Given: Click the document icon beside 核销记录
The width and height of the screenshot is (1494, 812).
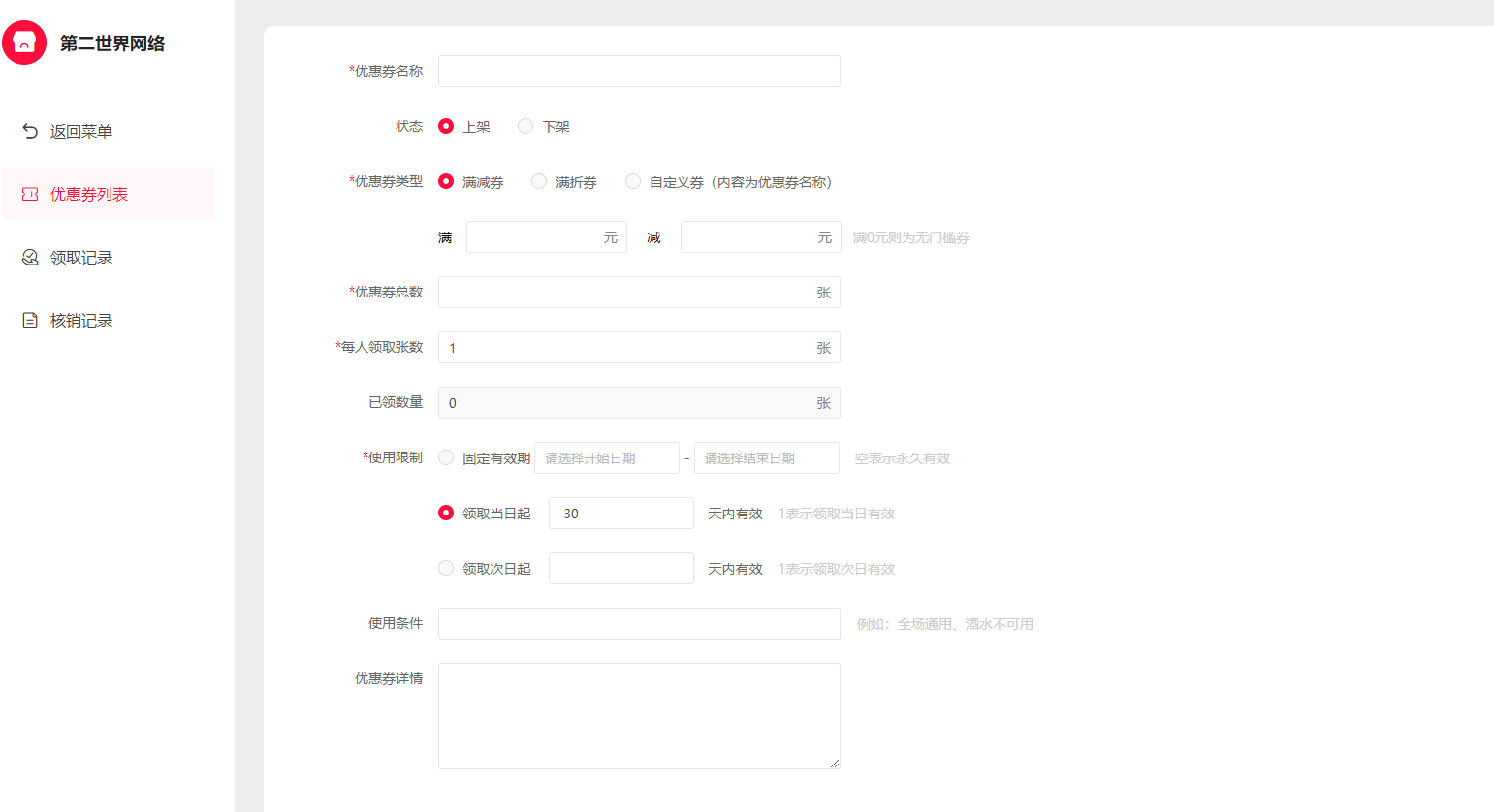Looking at the screenshot, I should click(x=30, y=320).
